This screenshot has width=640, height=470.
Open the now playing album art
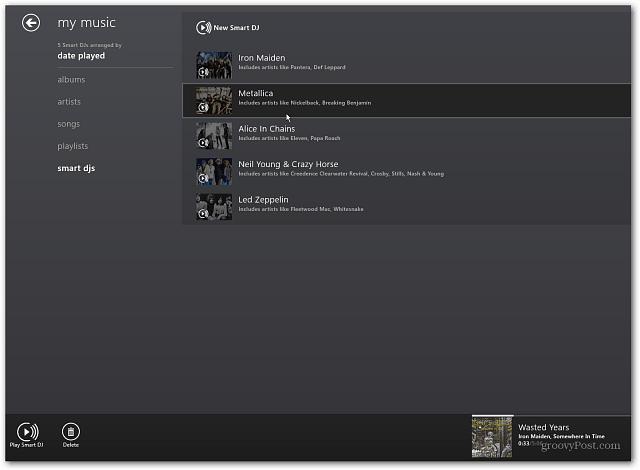492,437
